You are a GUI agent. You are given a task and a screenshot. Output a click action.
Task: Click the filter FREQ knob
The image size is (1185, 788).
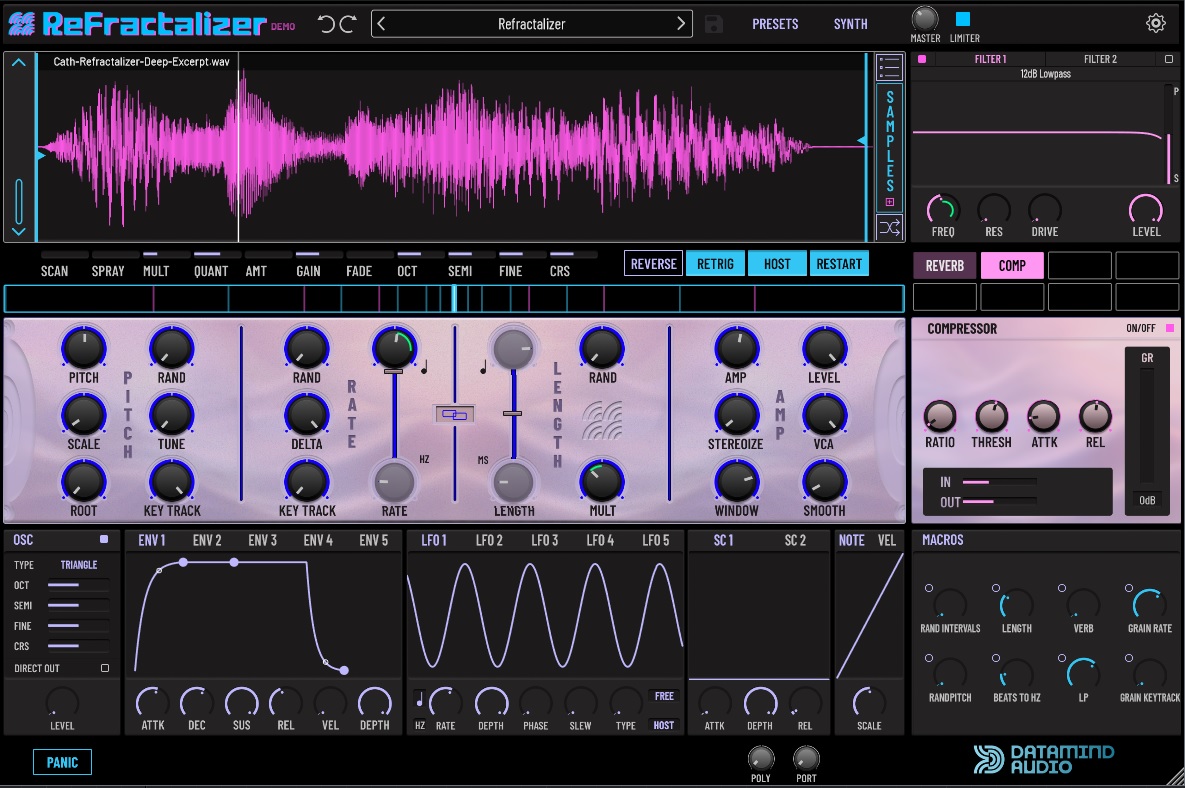click(x=942, y=209)
